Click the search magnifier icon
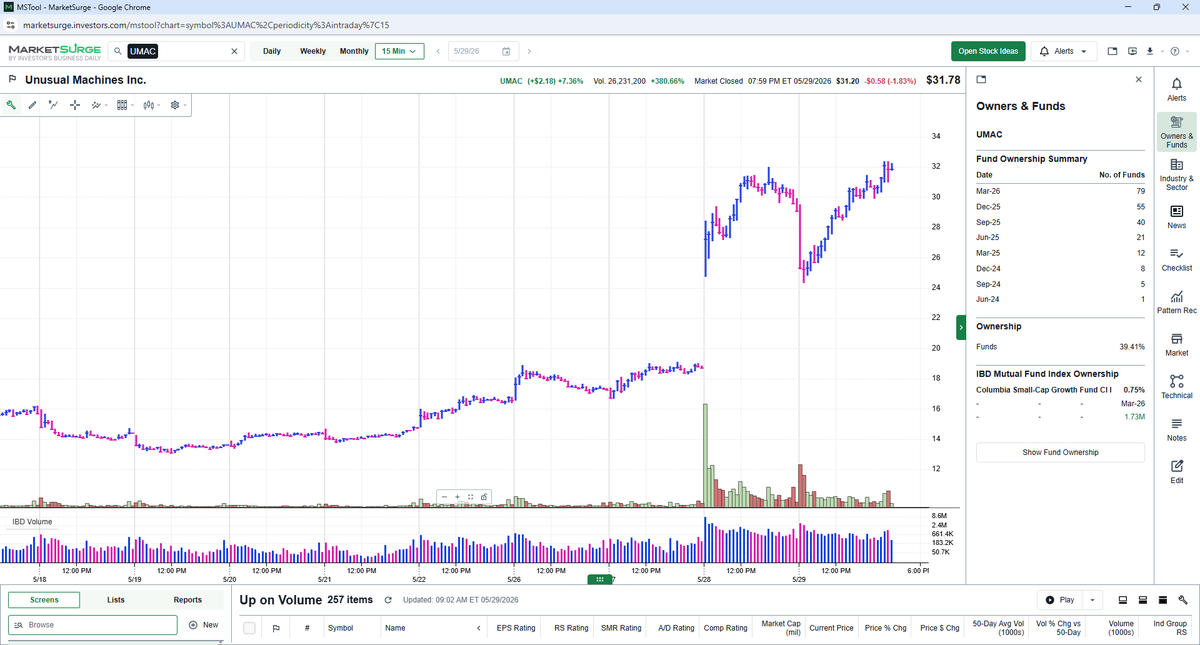This screenshot has width=1200, height=645. click(118, 51)
